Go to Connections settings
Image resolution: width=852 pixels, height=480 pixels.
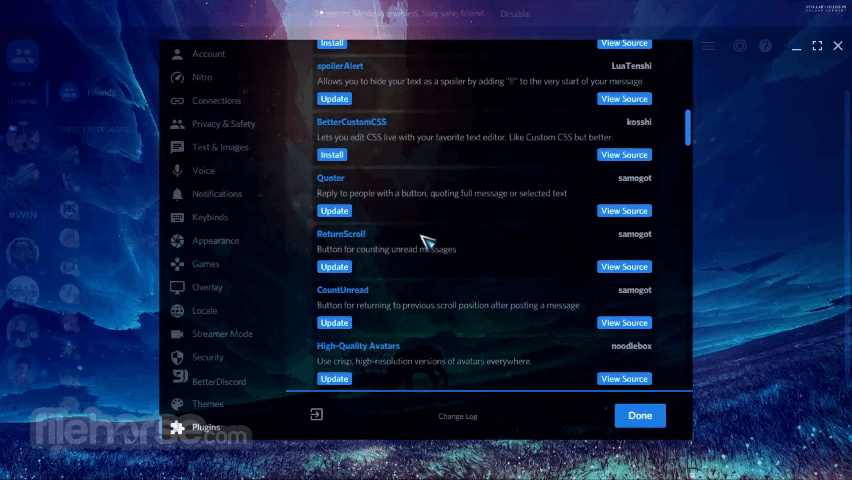click(x=216, y=101)
